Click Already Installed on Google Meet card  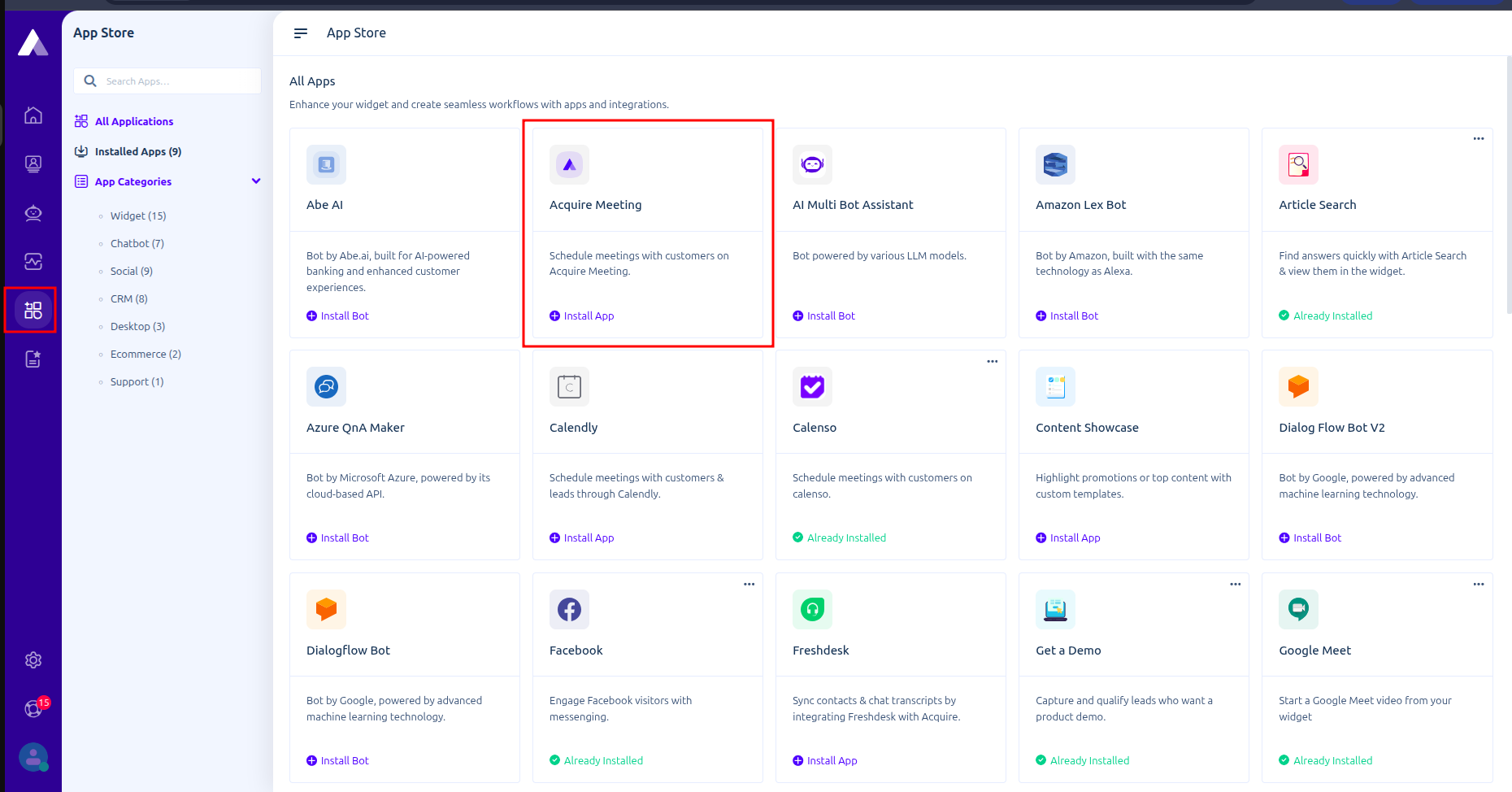(x=1326, y=761)
